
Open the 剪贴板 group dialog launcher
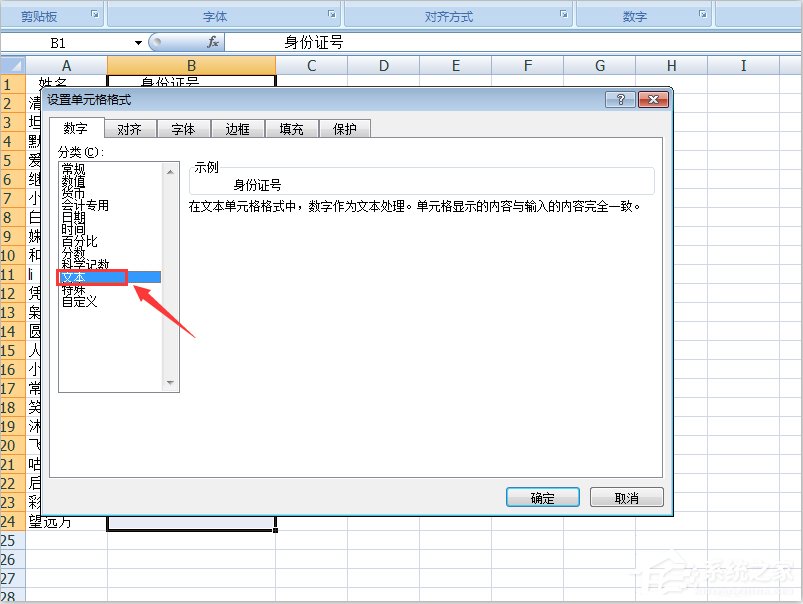[x=95, y=14]
